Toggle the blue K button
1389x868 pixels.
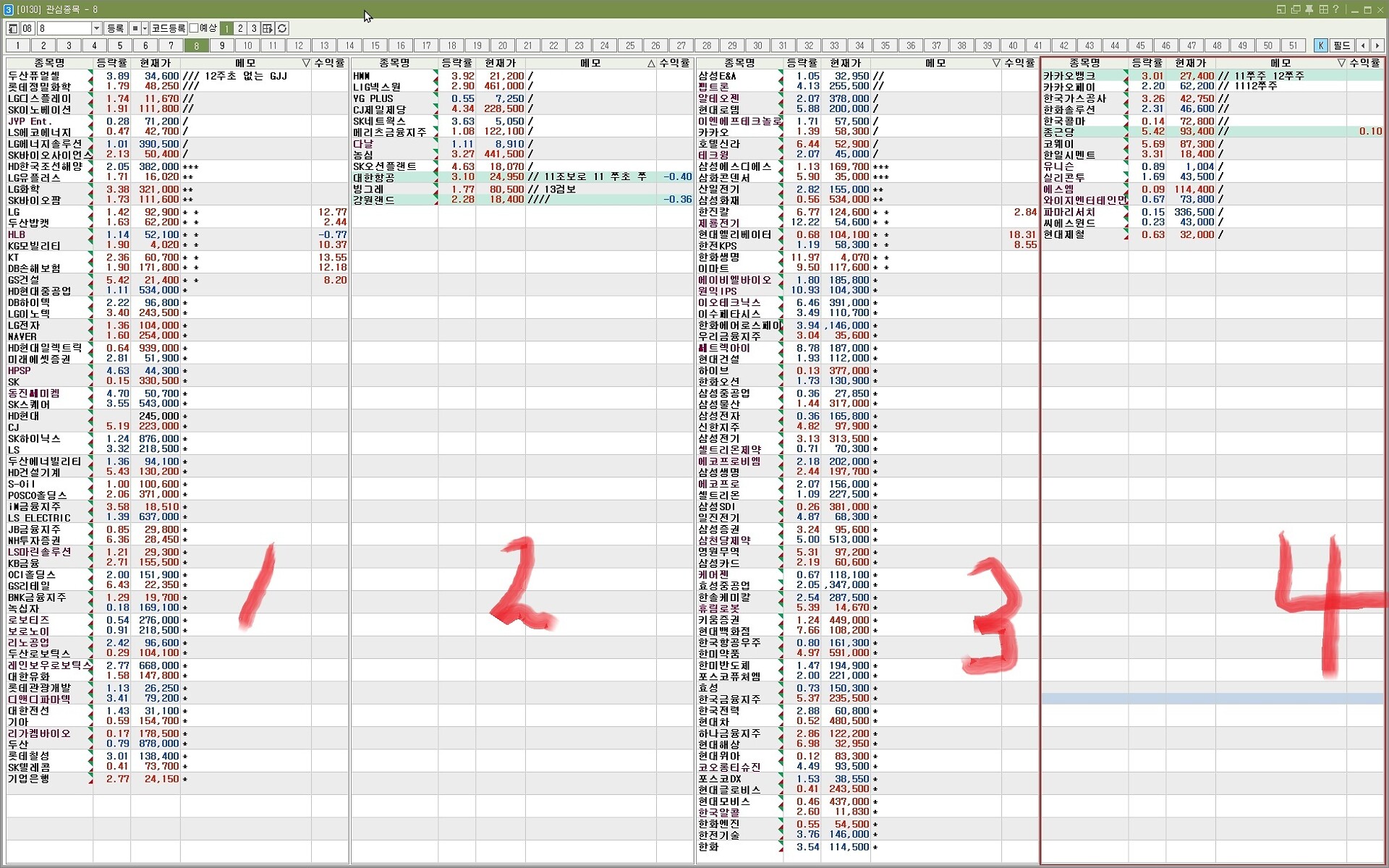coord(1320,45)
